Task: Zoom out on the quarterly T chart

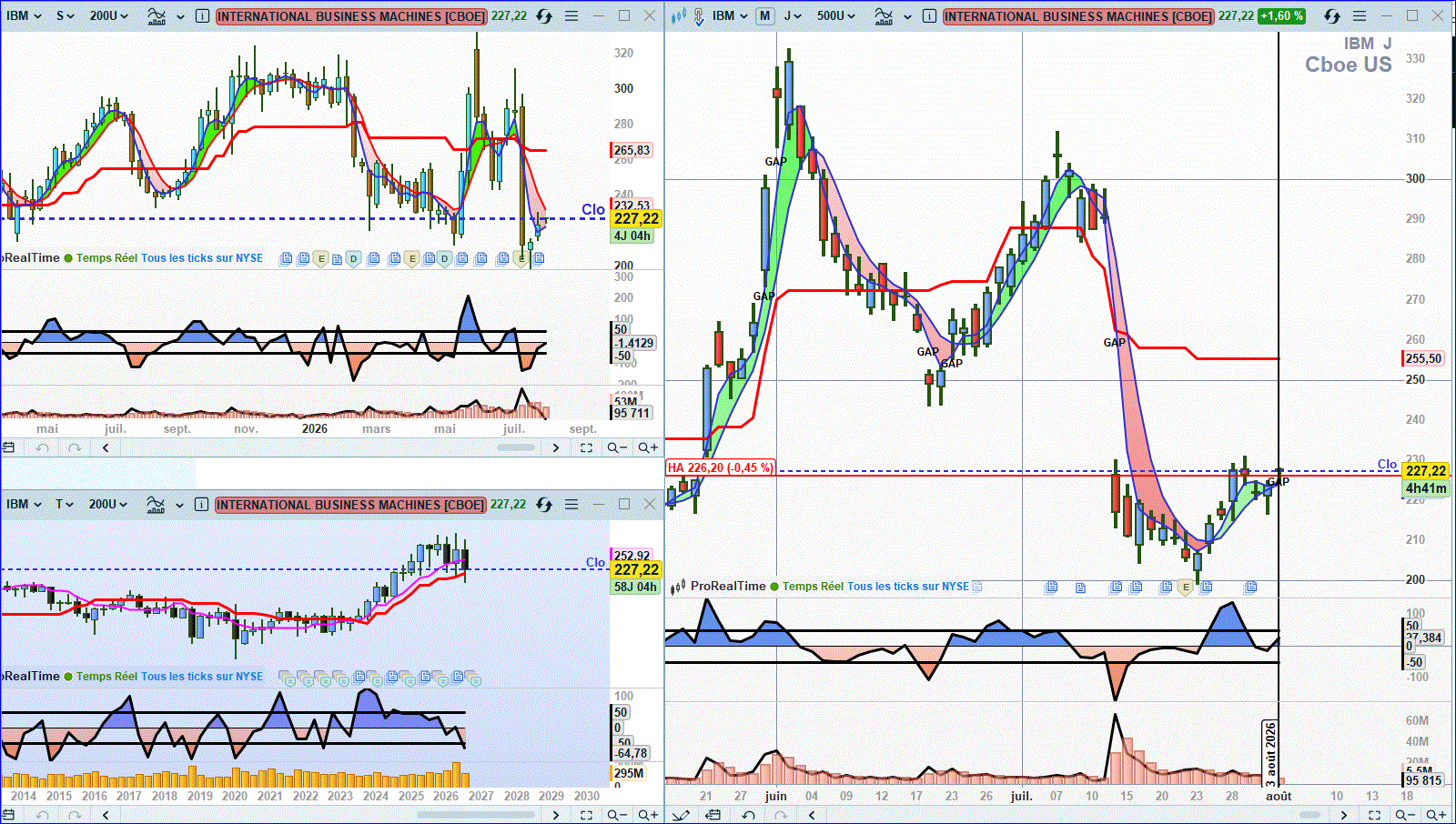Action: [x=617, y=815]
